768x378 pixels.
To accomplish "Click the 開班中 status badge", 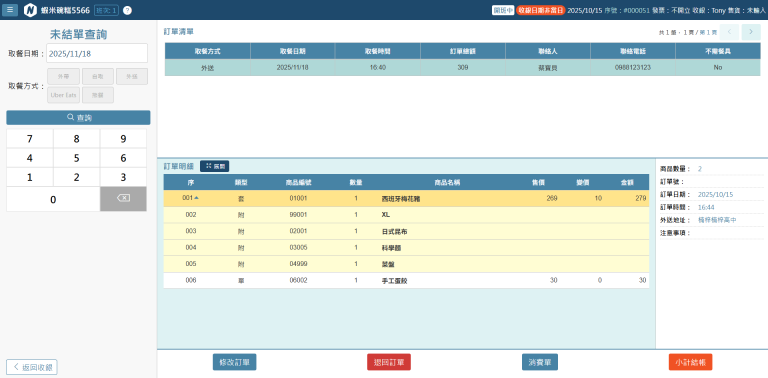I will tap(503, 10).
